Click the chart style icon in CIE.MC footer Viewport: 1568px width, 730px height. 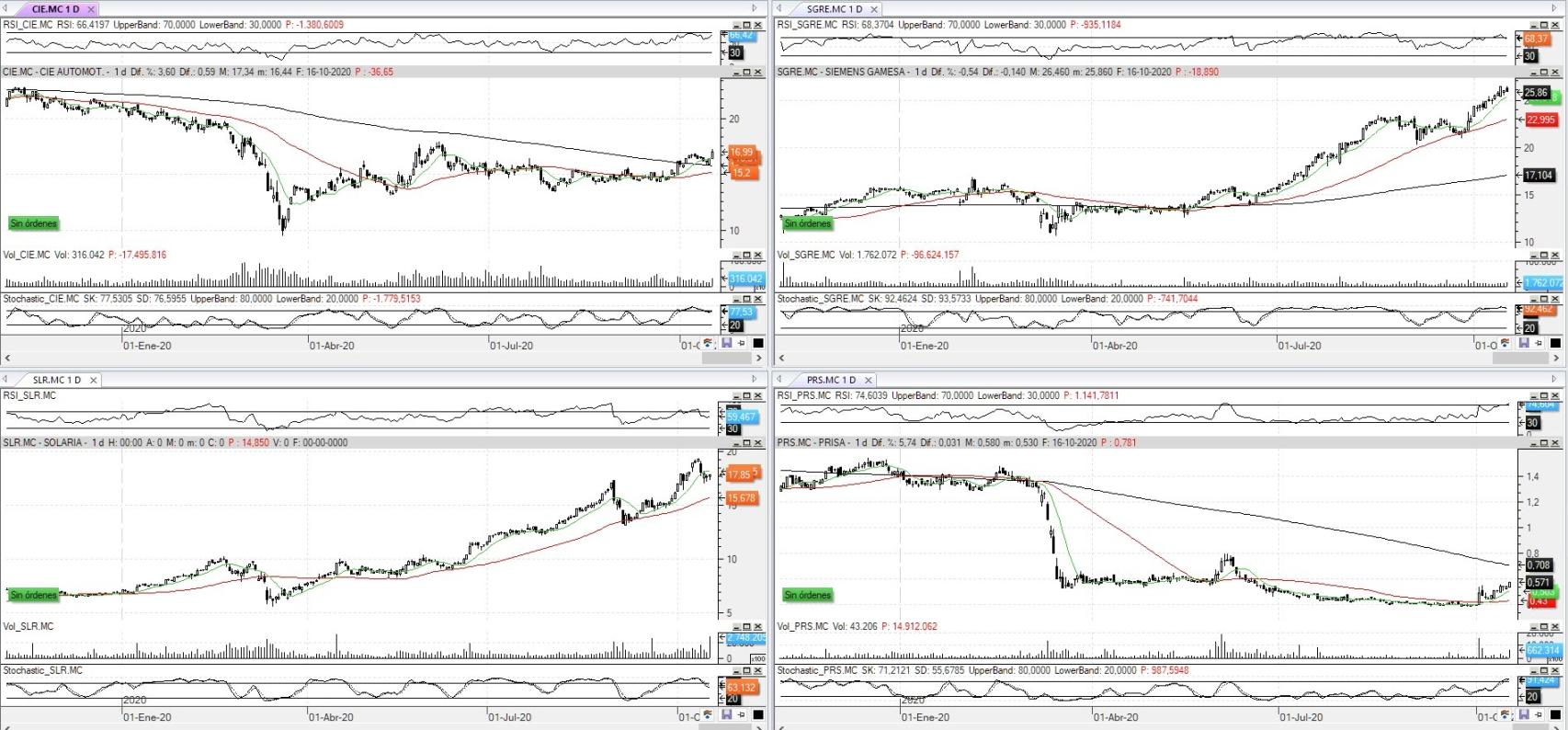pos(709,343)
